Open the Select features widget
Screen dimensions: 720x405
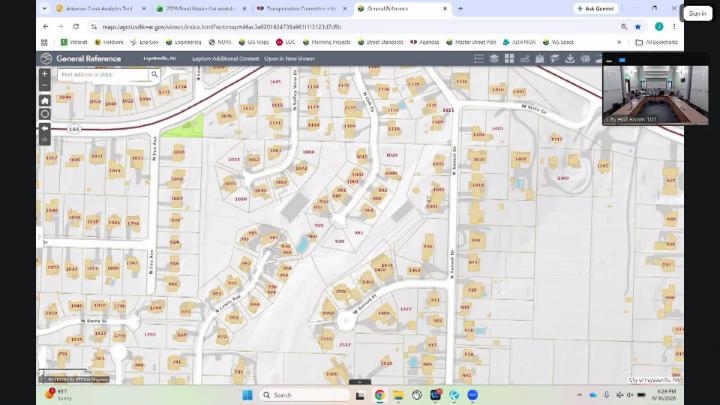[555, 58]
